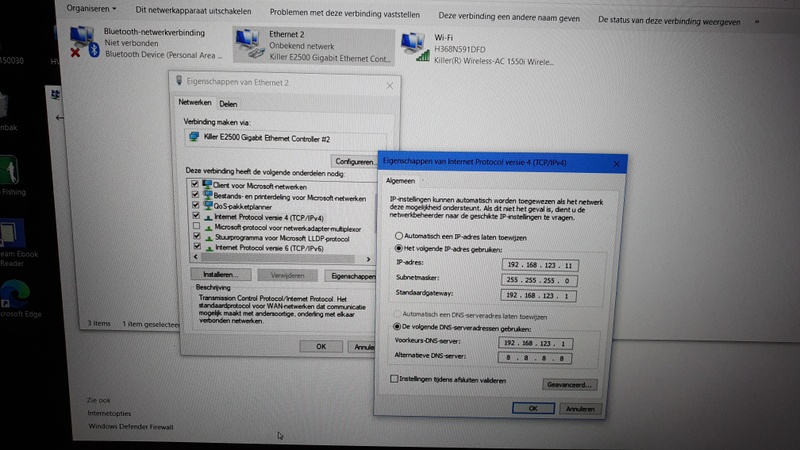Click the Eigenschappen button in Ethernet dialog
This screenshot has width=800, height=450.
(352, 276)
